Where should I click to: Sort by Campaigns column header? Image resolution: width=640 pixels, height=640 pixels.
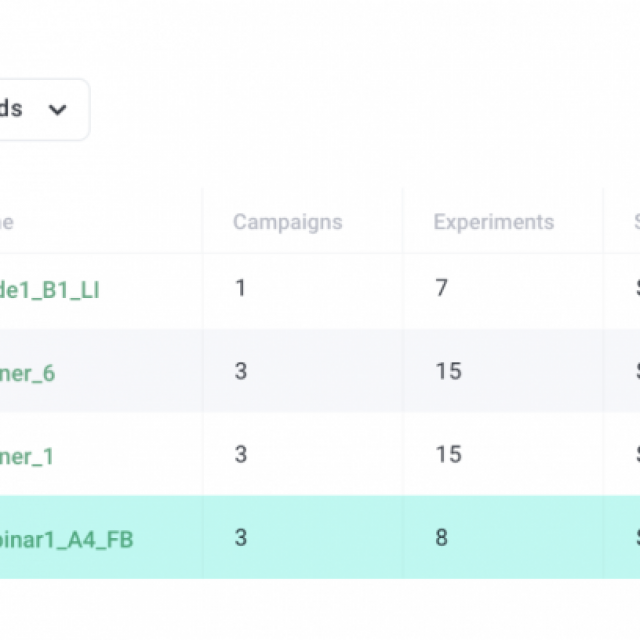point(287,222)
